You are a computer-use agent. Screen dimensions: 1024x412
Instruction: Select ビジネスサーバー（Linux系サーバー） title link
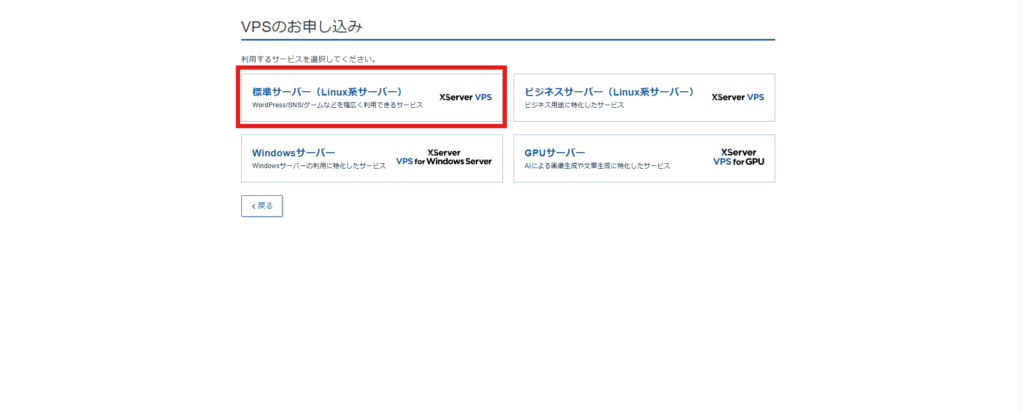click(x=609, y=91)
